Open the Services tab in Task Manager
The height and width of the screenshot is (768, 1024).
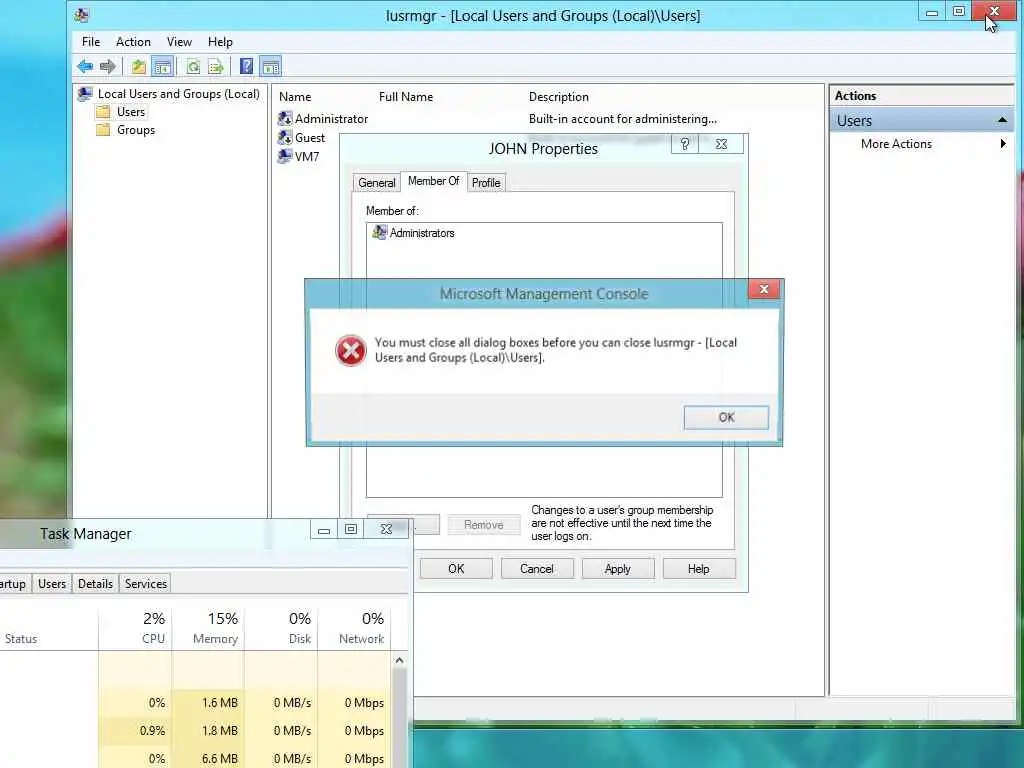pos(146,584)
